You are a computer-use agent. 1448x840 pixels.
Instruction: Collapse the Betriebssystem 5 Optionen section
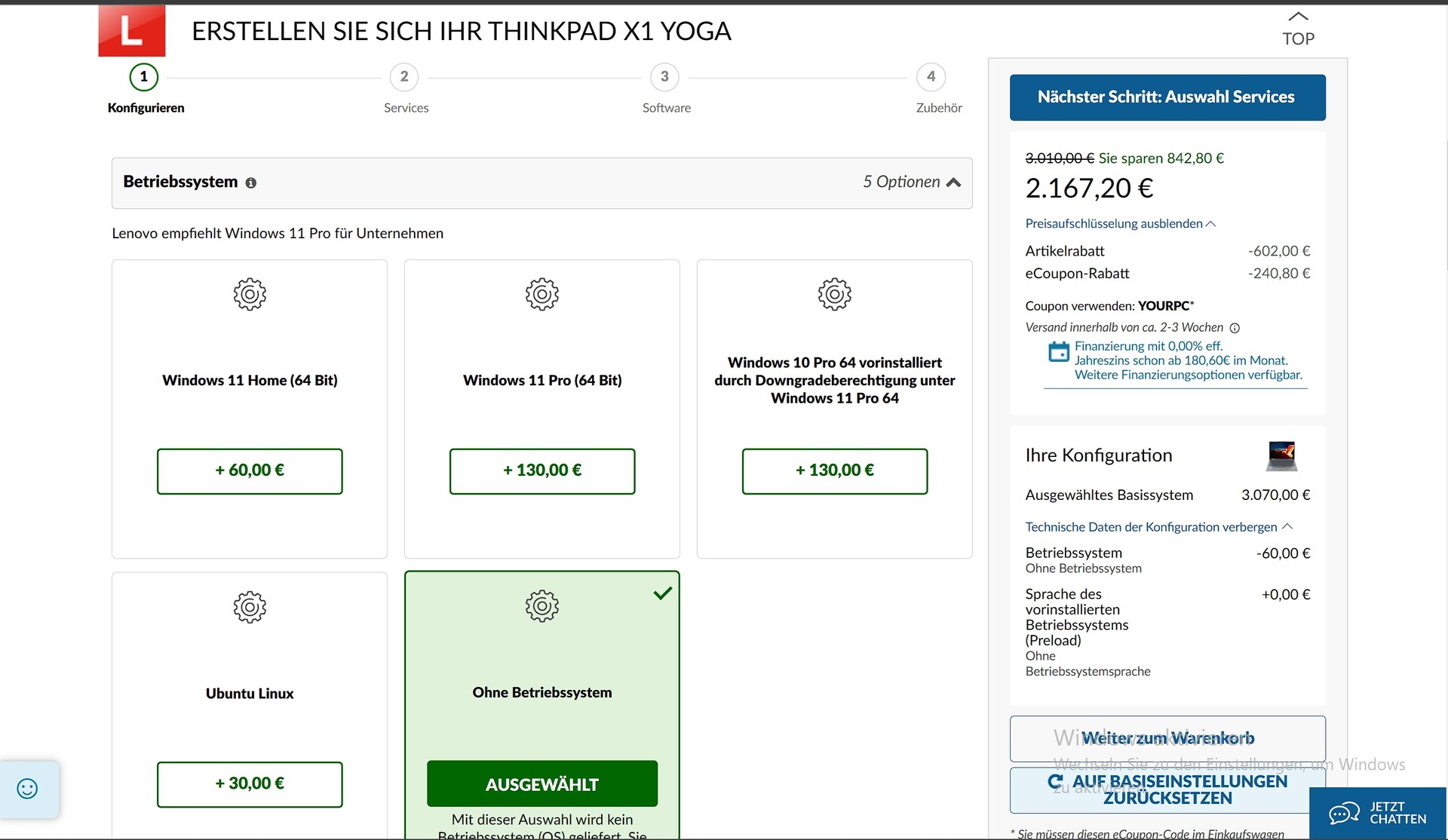click(953, 182)
